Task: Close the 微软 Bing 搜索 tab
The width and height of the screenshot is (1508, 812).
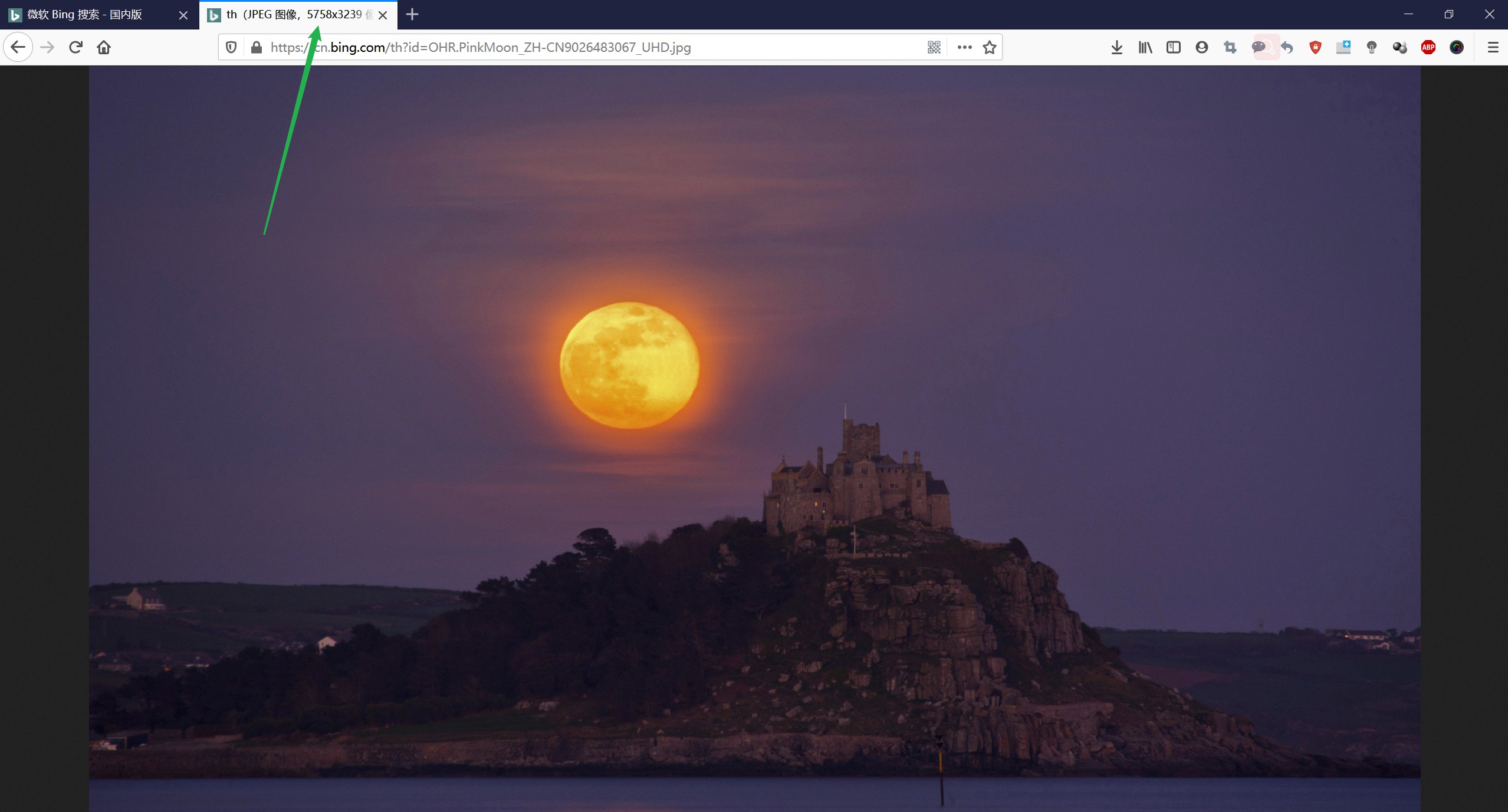Action: pos(183,15)
